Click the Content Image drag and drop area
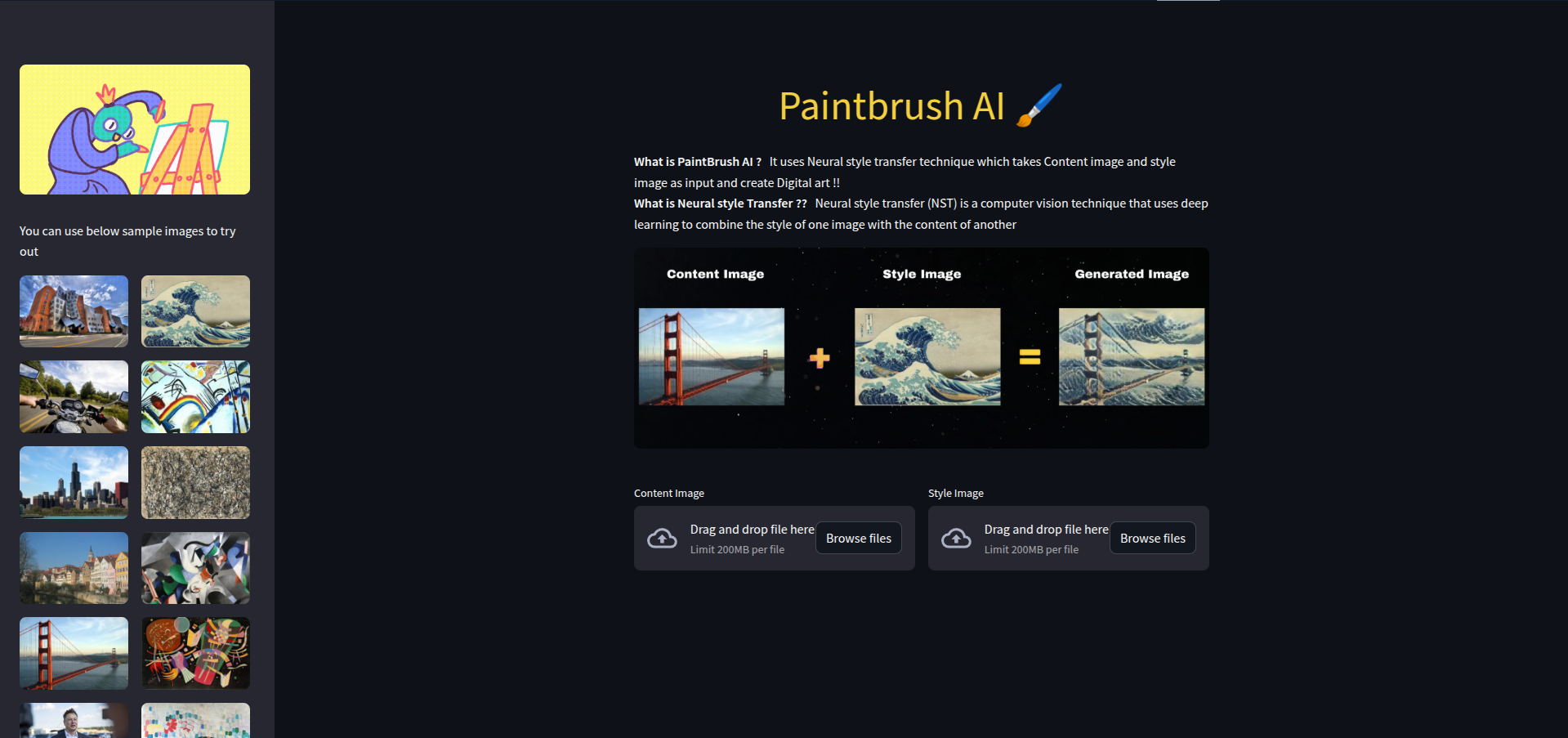The height and width of the screenshot is (738, 1568). (775, 538)
